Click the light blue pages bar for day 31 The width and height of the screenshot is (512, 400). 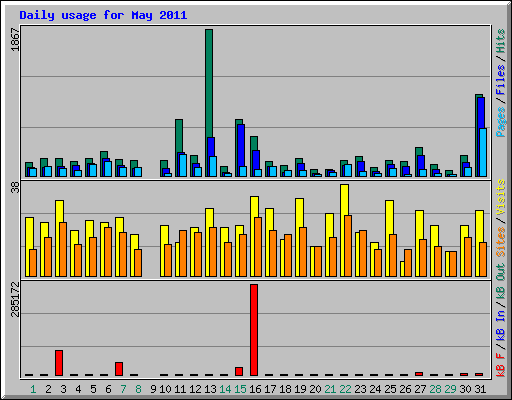483,152
